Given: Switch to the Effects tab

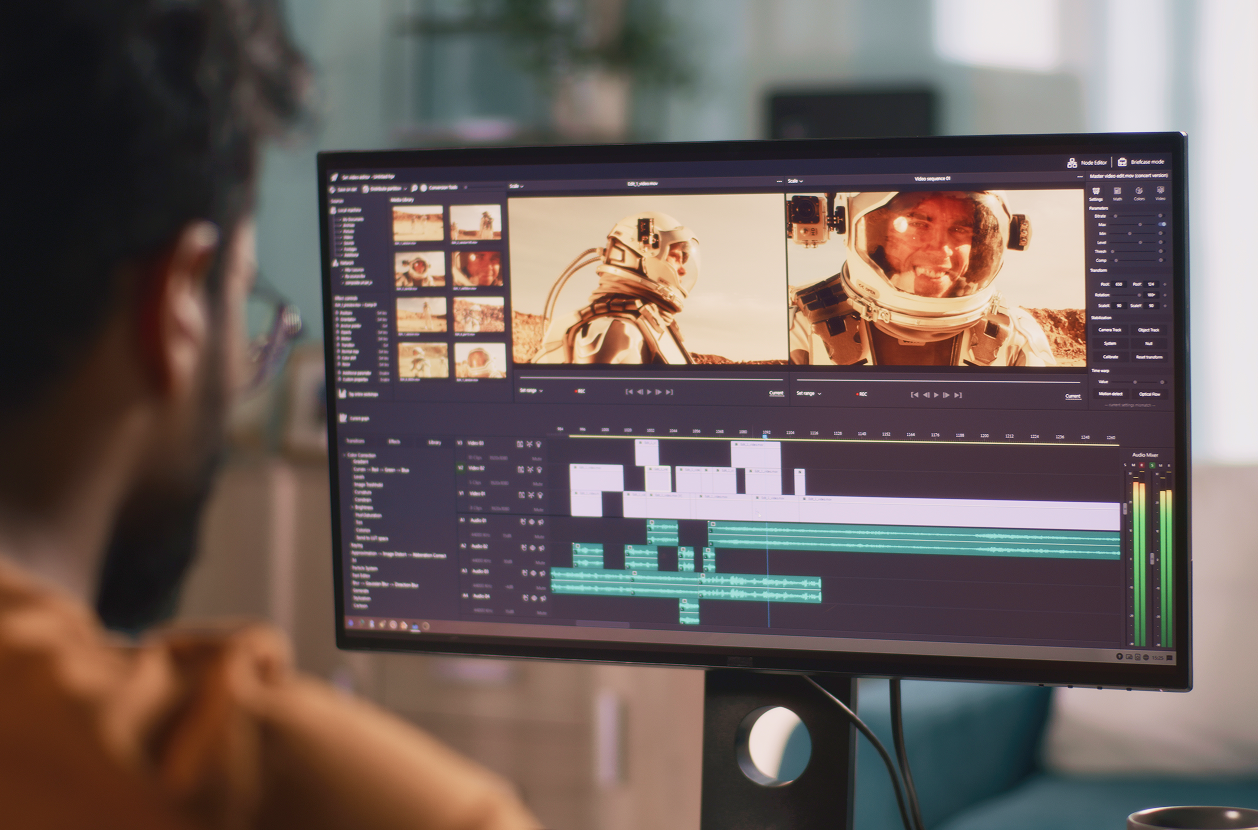Looking at the screenshot, I should [394, 441].
